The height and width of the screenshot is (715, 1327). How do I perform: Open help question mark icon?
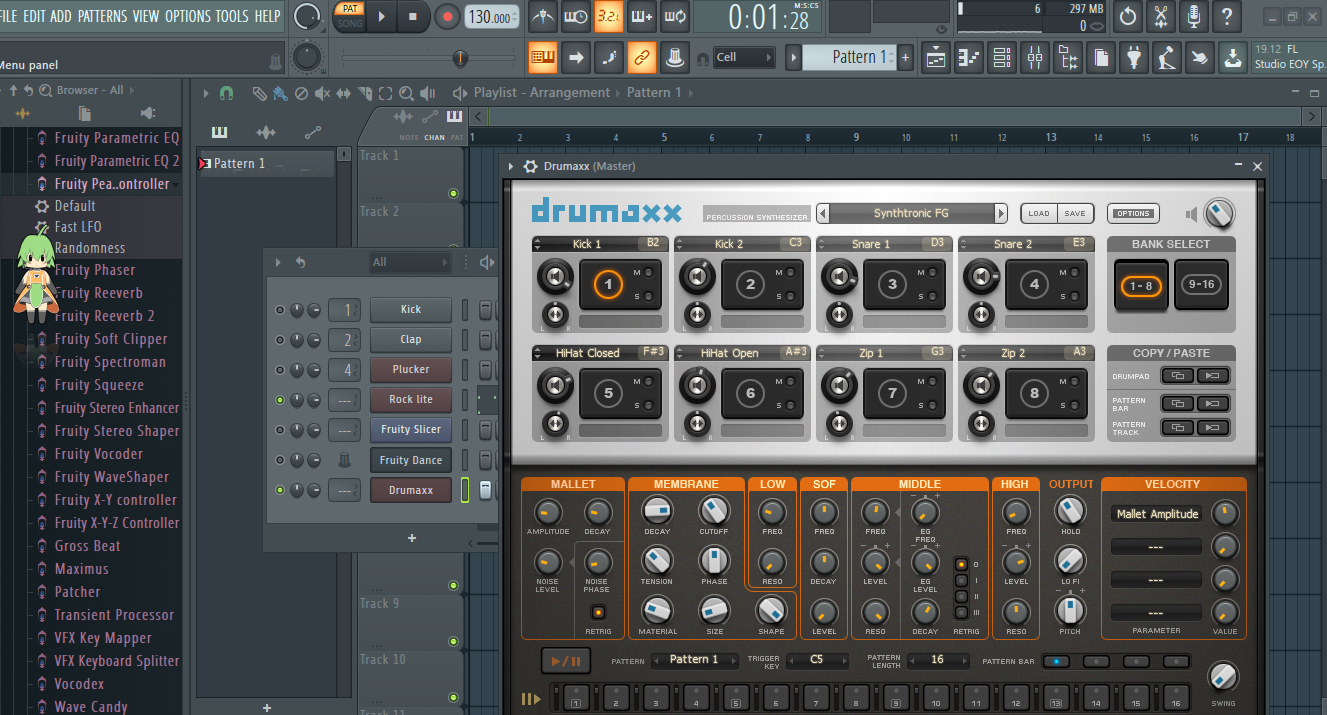pos(1226,17)
